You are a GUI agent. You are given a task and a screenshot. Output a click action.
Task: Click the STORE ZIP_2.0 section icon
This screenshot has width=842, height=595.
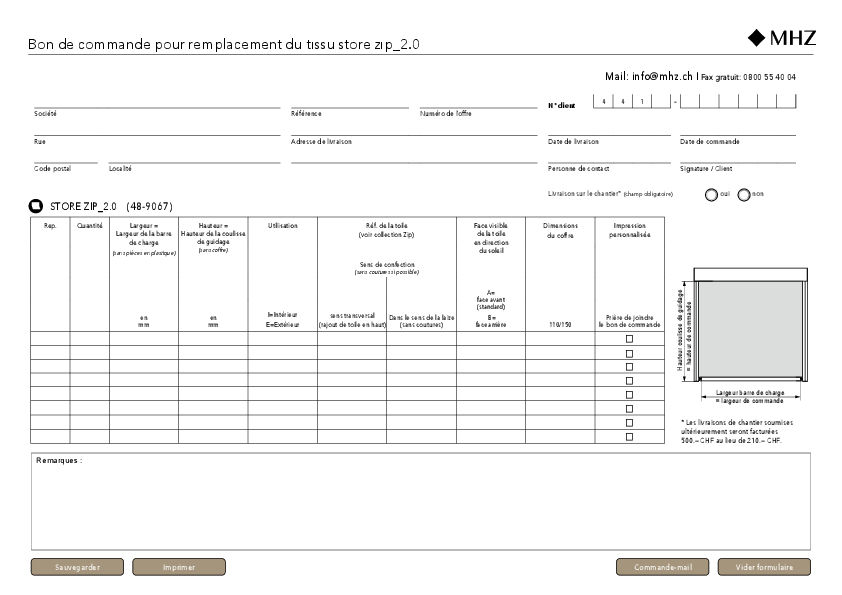click(x=36, y=206)
